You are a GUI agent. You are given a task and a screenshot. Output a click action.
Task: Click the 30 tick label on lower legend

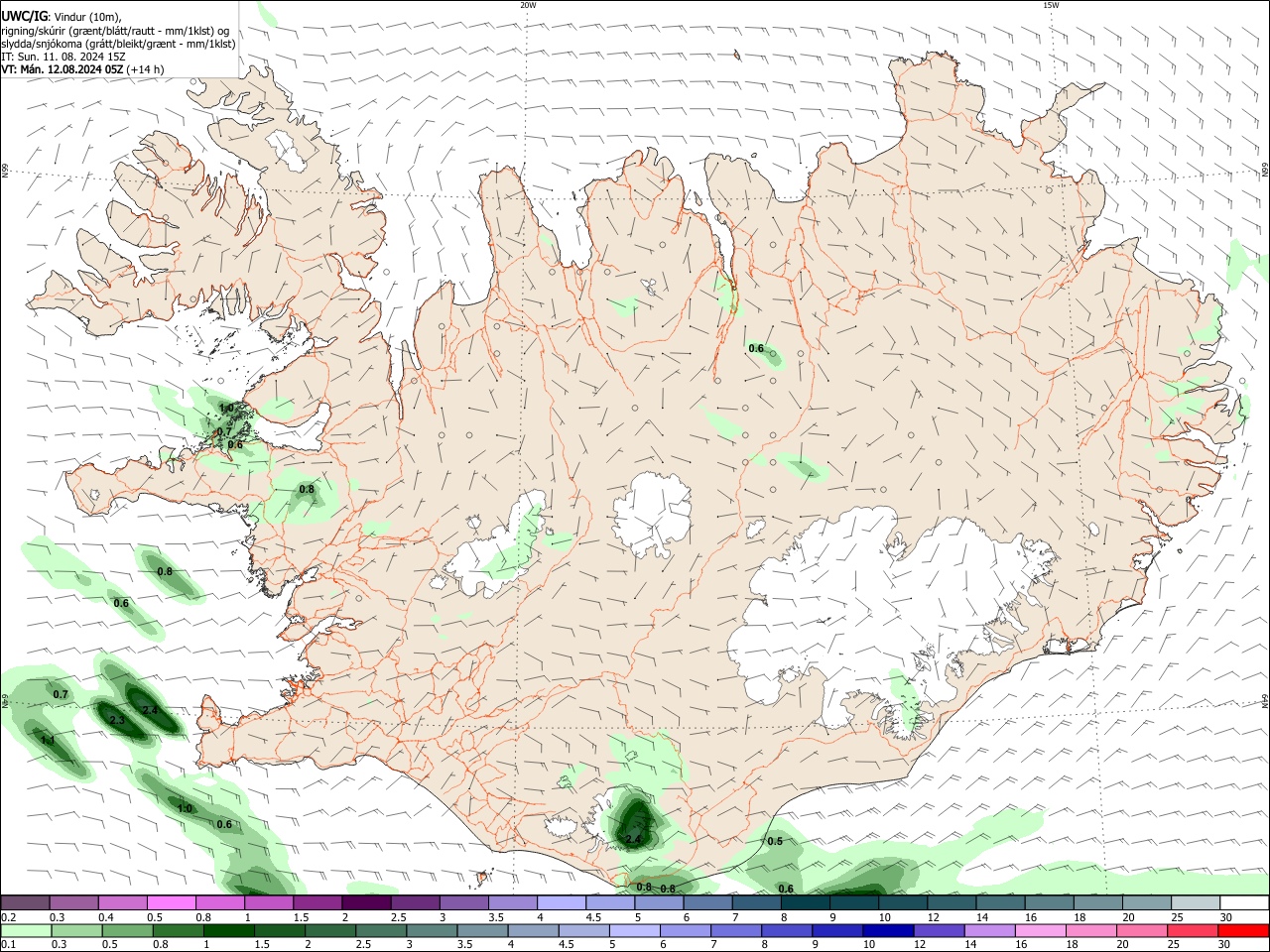tap(1224, 944)
